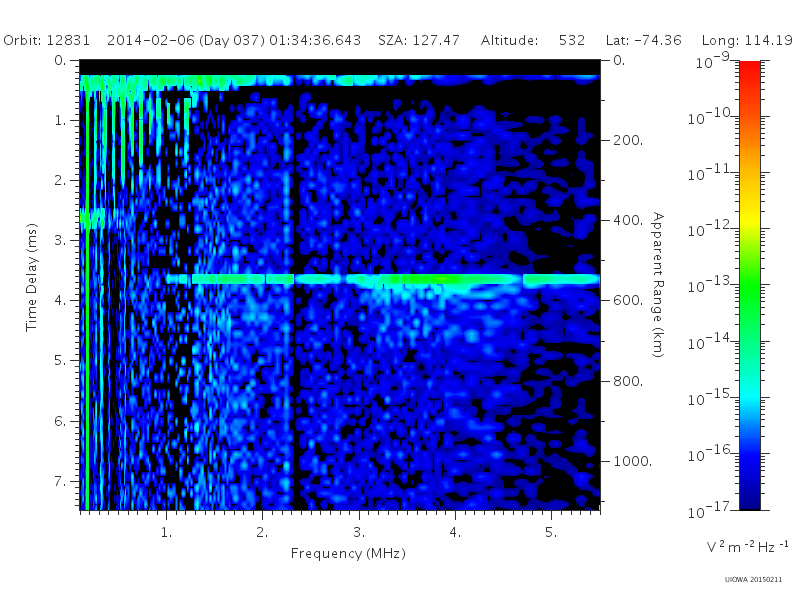Image resolution: width=800 pixels, height=600 pixels.
Task: Click the red top of the colorbar
Action: pyautogui.click(x=750, y=69)
